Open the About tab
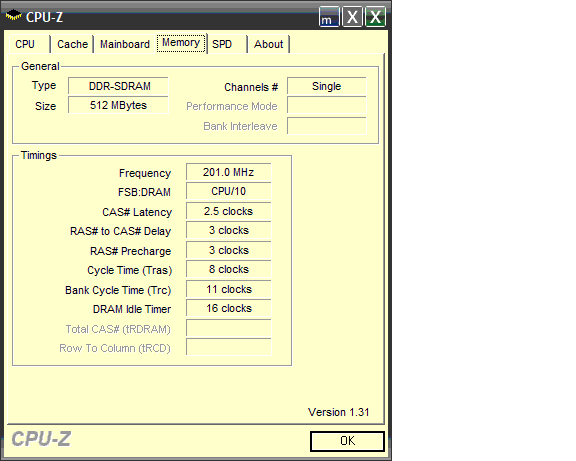Screen dimensions: 576x461 coord(269,44)
